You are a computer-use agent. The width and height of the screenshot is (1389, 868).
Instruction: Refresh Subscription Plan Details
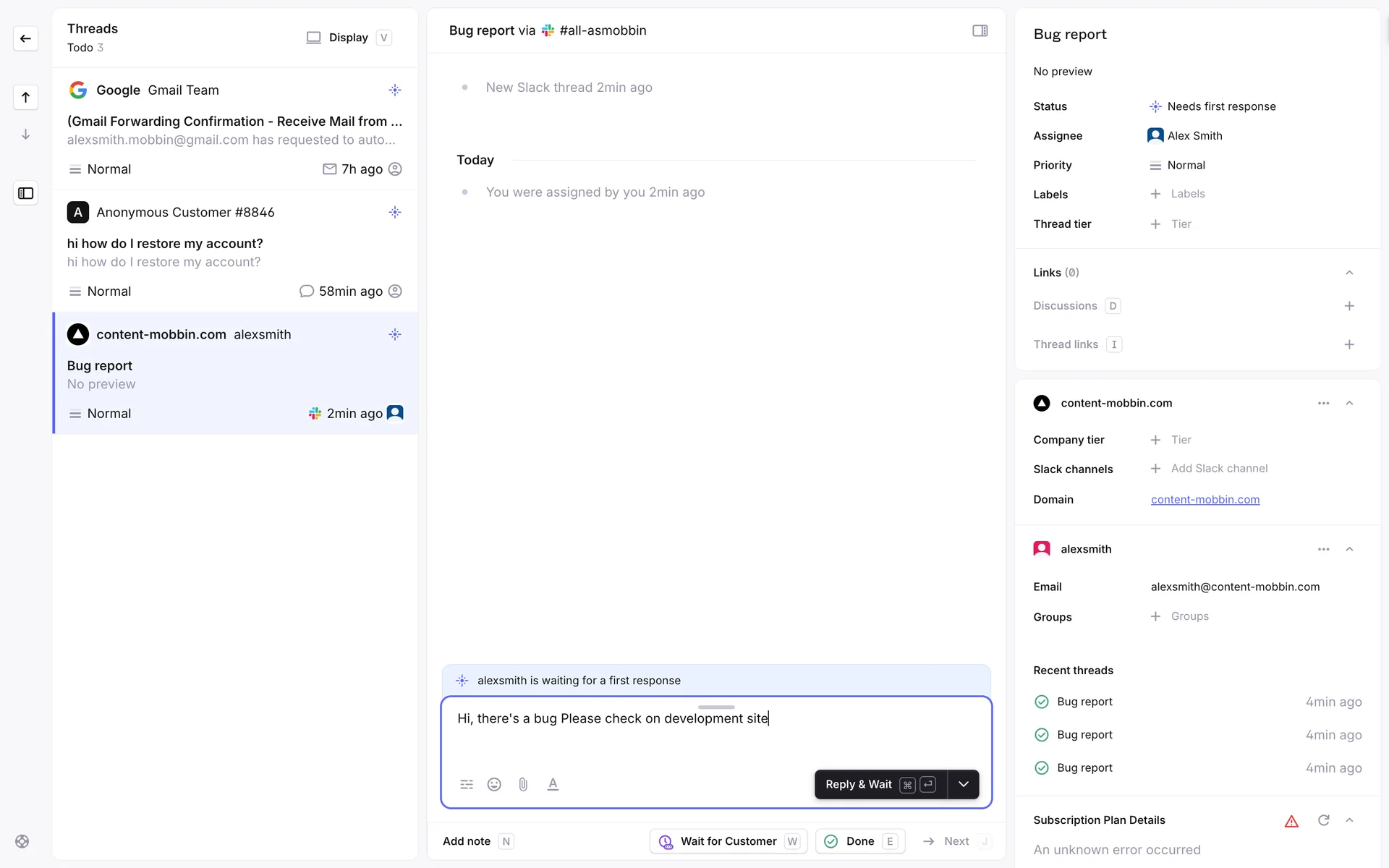(1323, 820)
